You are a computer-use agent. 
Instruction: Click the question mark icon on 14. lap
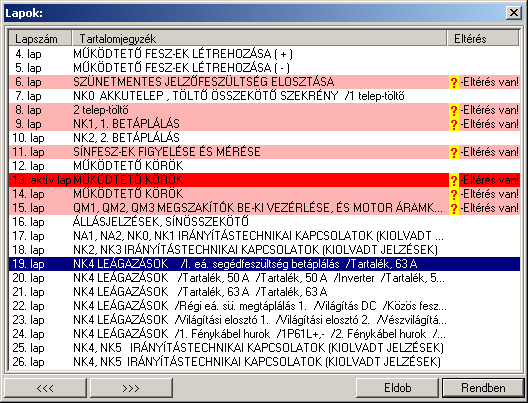[454, 194]
